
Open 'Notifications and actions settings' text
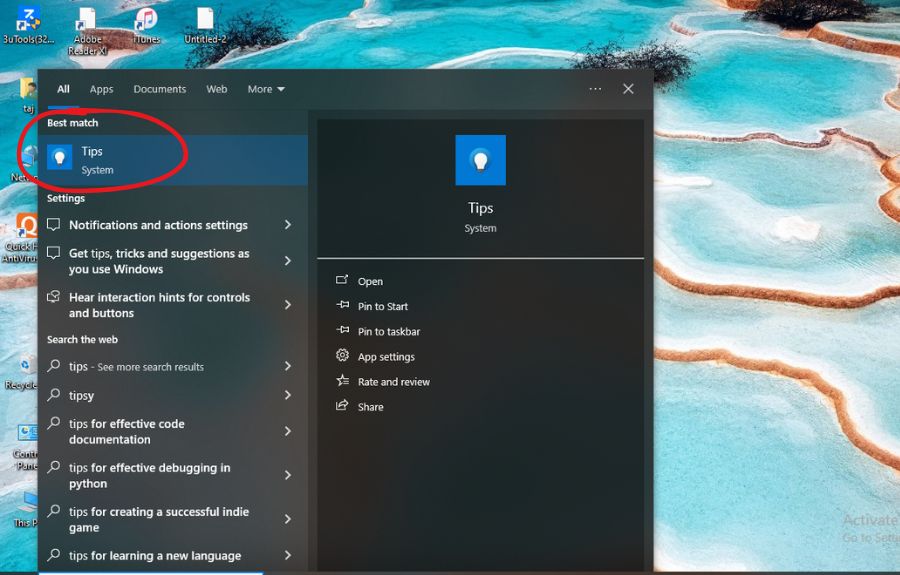(x=158, y=225)
